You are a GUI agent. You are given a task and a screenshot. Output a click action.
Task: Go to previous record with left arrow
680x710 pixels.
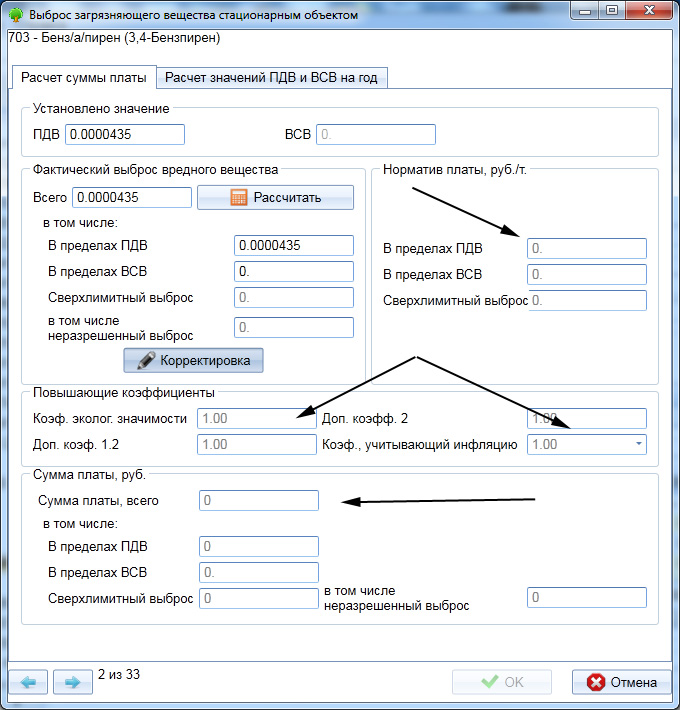click(28, 682)
